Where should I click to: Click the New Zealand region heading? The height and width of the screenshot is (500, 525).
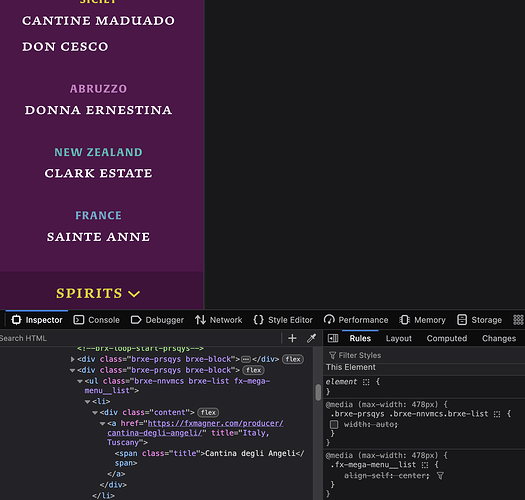(98, 152)
